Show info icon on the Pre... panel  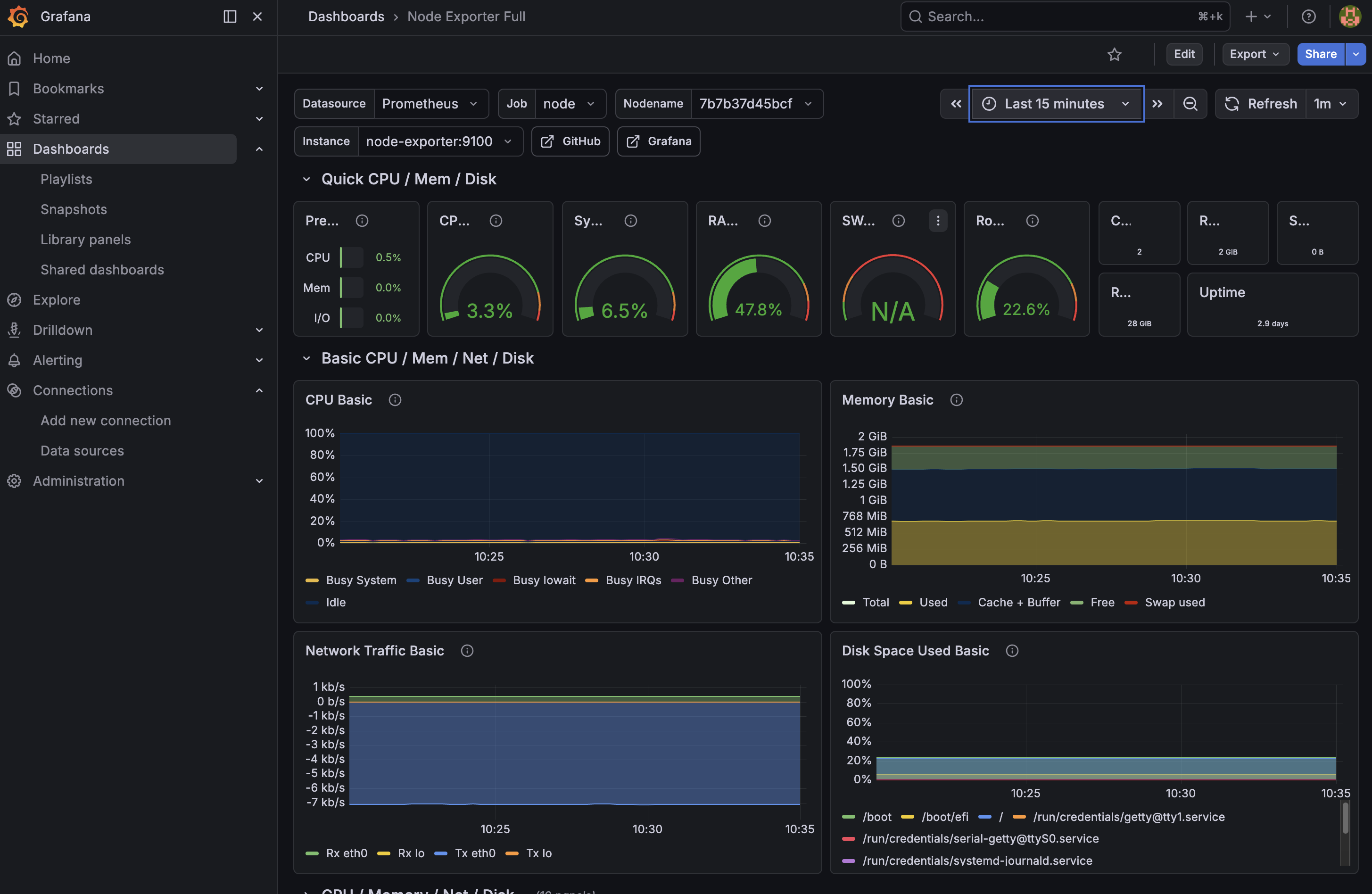point(362,220)
